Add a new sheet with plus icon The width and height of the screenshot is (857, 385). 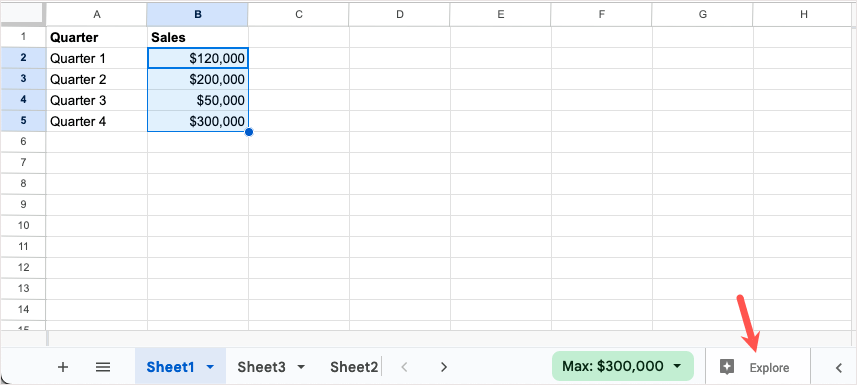63,367
